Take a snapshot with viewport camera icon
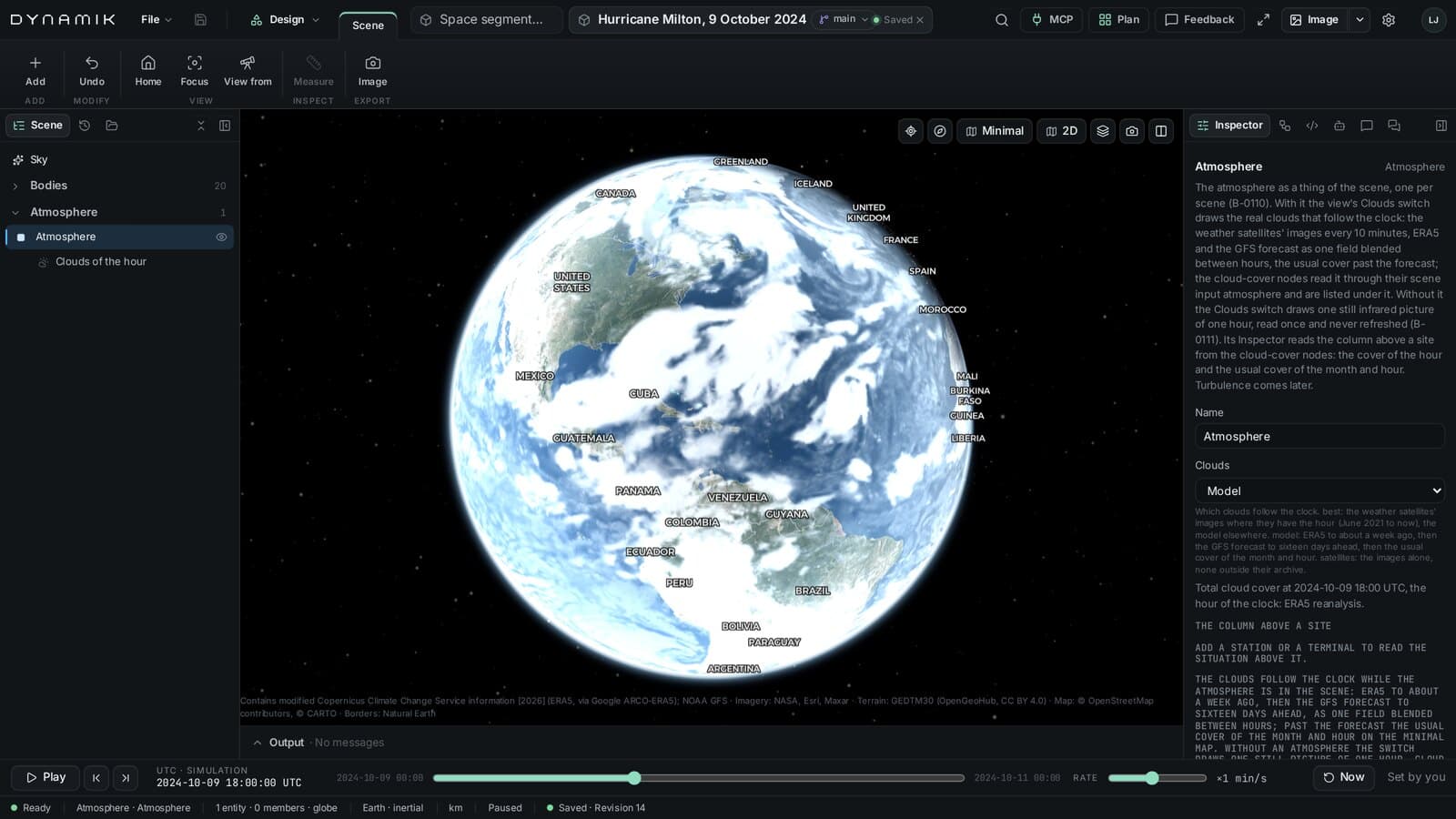 [1132, 131]
